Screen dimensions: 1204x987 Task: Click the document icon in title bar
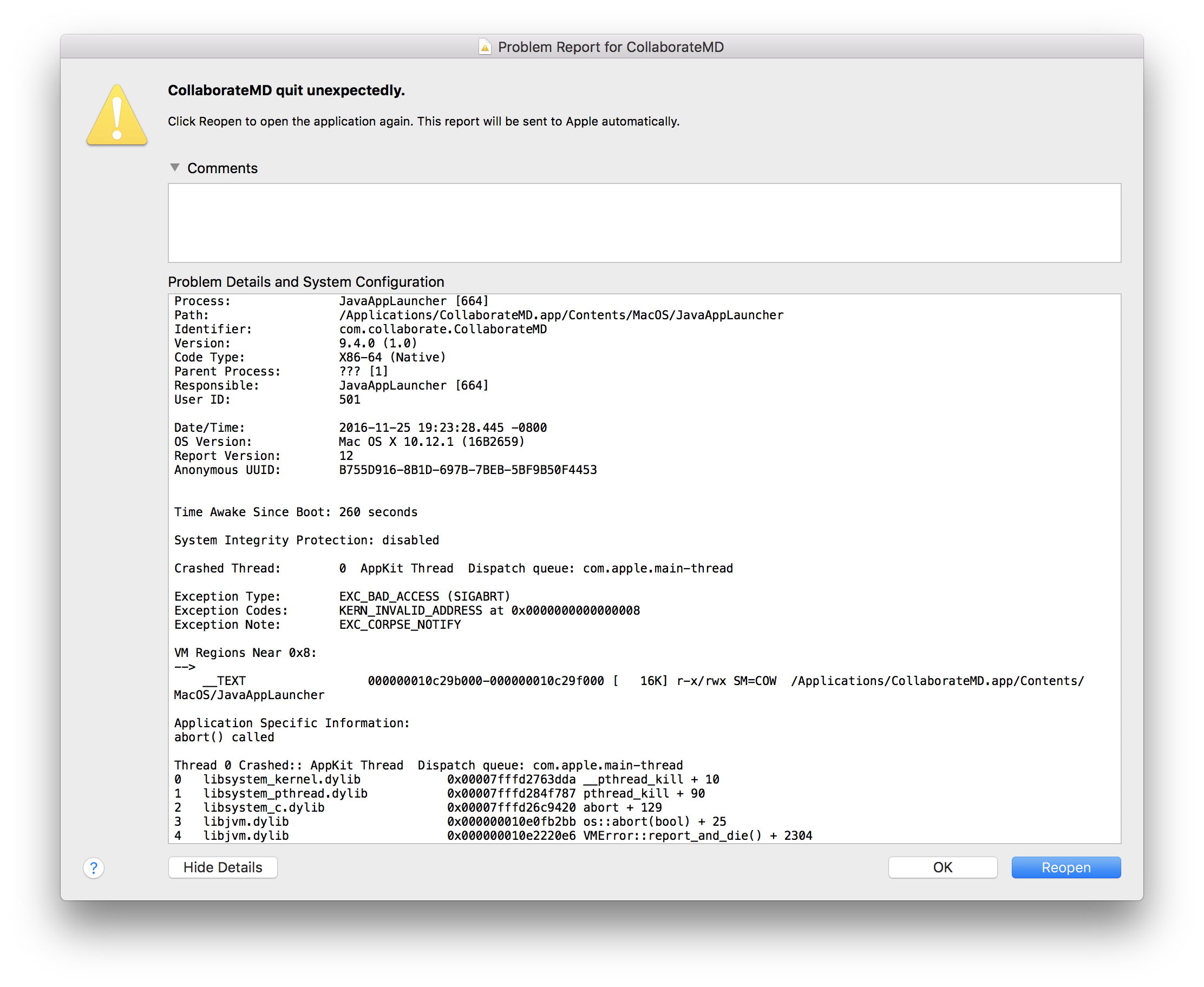tap(485, 47)
